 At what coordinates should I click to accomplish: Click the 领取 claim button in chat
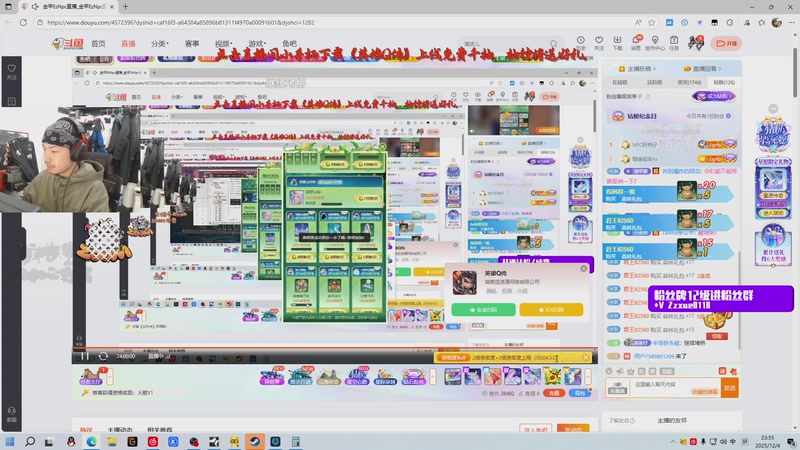point(717,336)
